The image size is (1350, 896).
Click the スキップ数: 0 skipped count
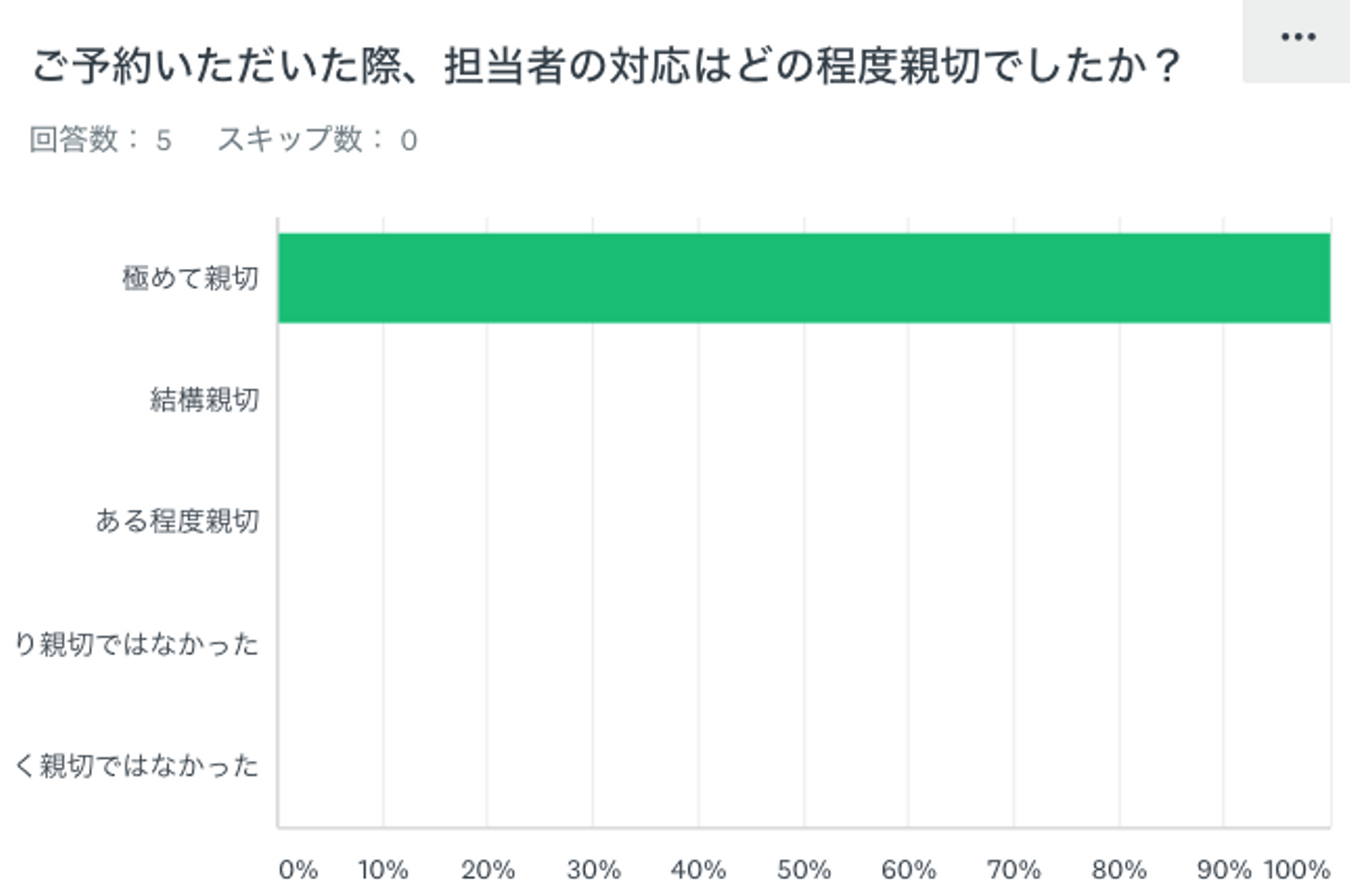(x=317, y=140)
